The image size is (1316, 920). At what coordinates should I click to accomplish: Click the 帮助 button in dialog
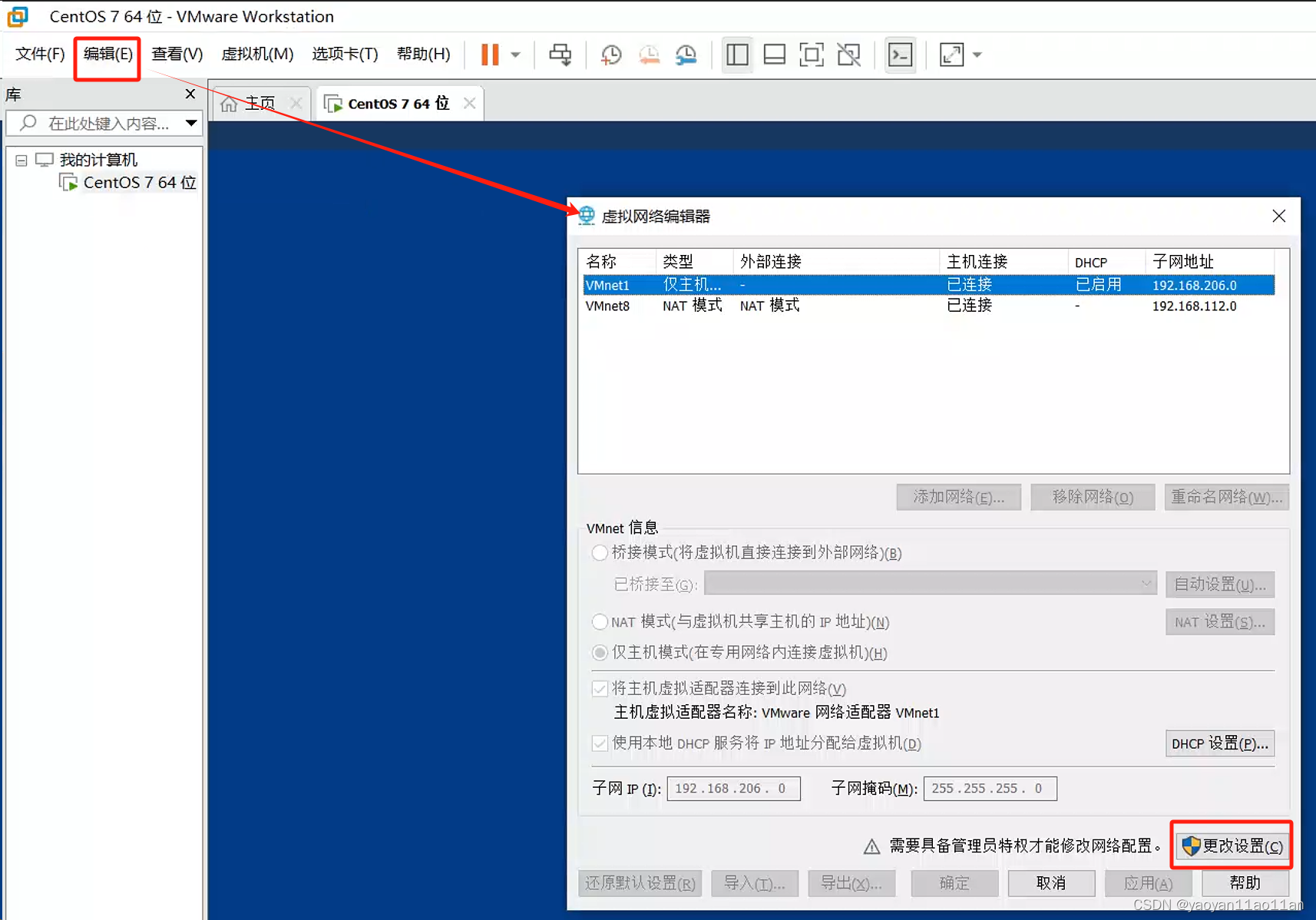pyautogui.click(x=1245, y=883)
